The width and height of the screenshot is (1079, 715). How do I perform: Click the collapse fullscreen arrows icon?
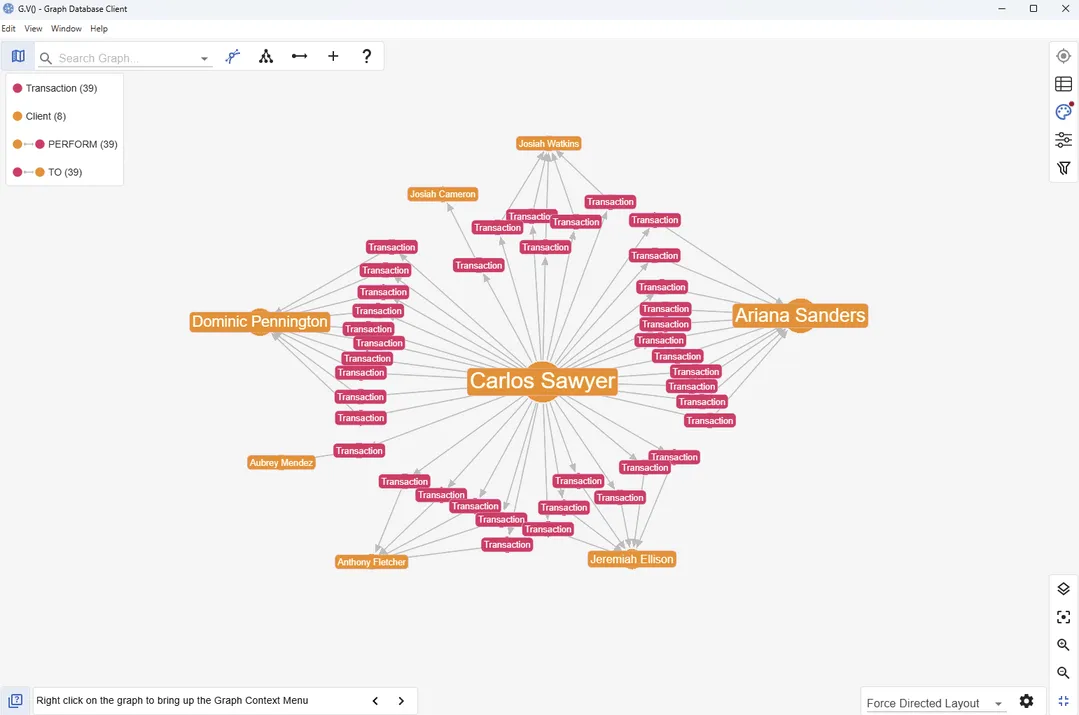click(1063, 701)
